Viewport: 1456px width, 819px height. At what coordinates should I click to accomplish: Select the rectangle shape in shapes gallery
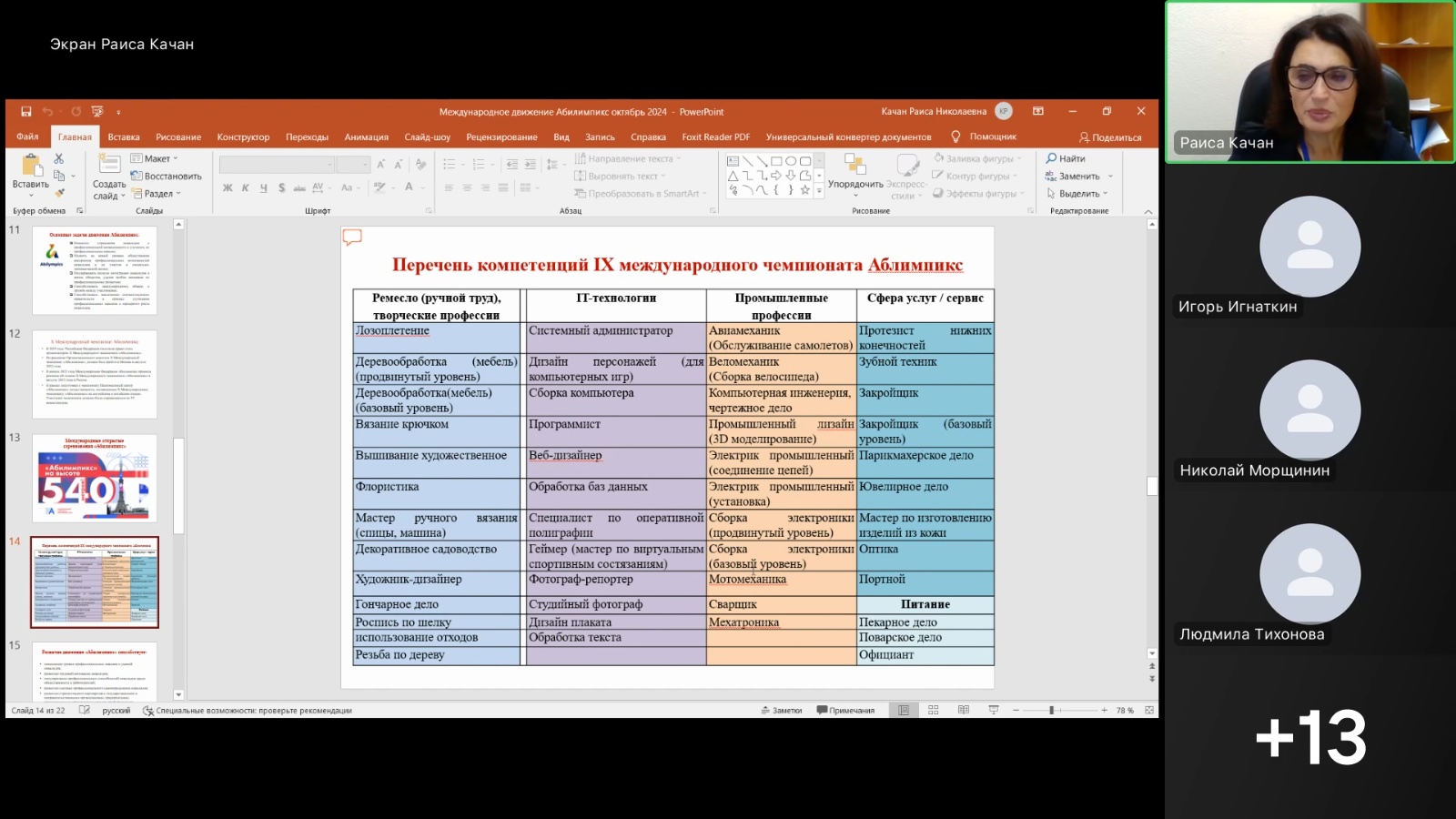coord(776,161)
